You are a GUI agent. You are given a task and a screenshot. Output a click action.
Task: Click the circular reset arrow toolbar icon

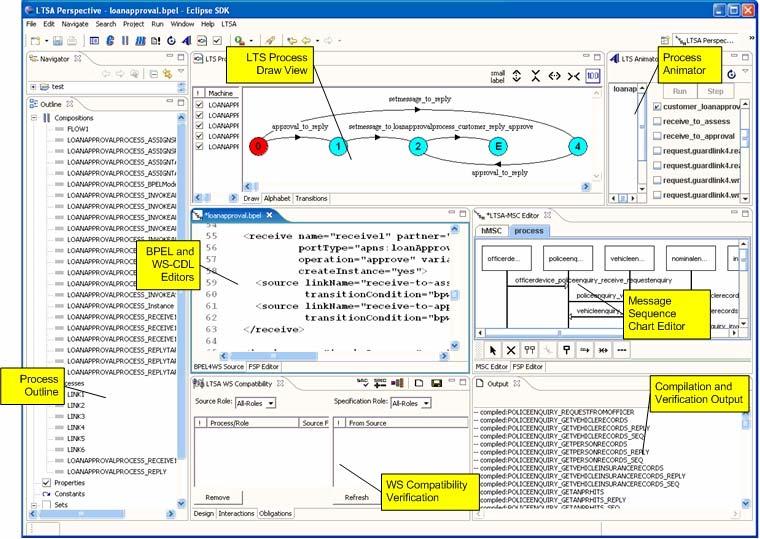(x=171, y=41)
